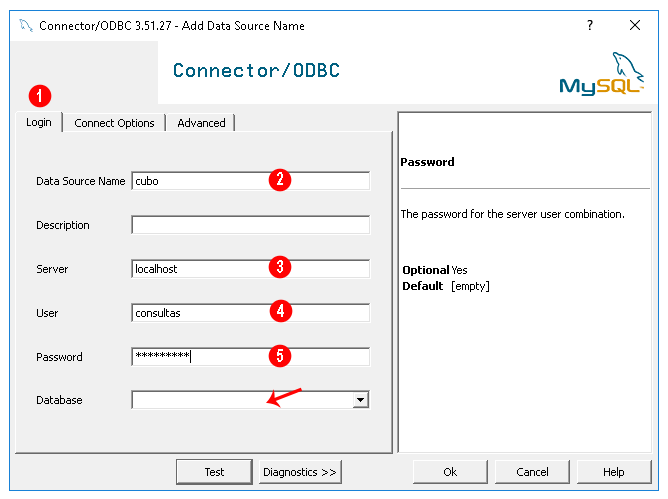Image resolution: width=668 pixels, height=499 pixels.
Task: Click the Data Source Name field
Action: 250,181
